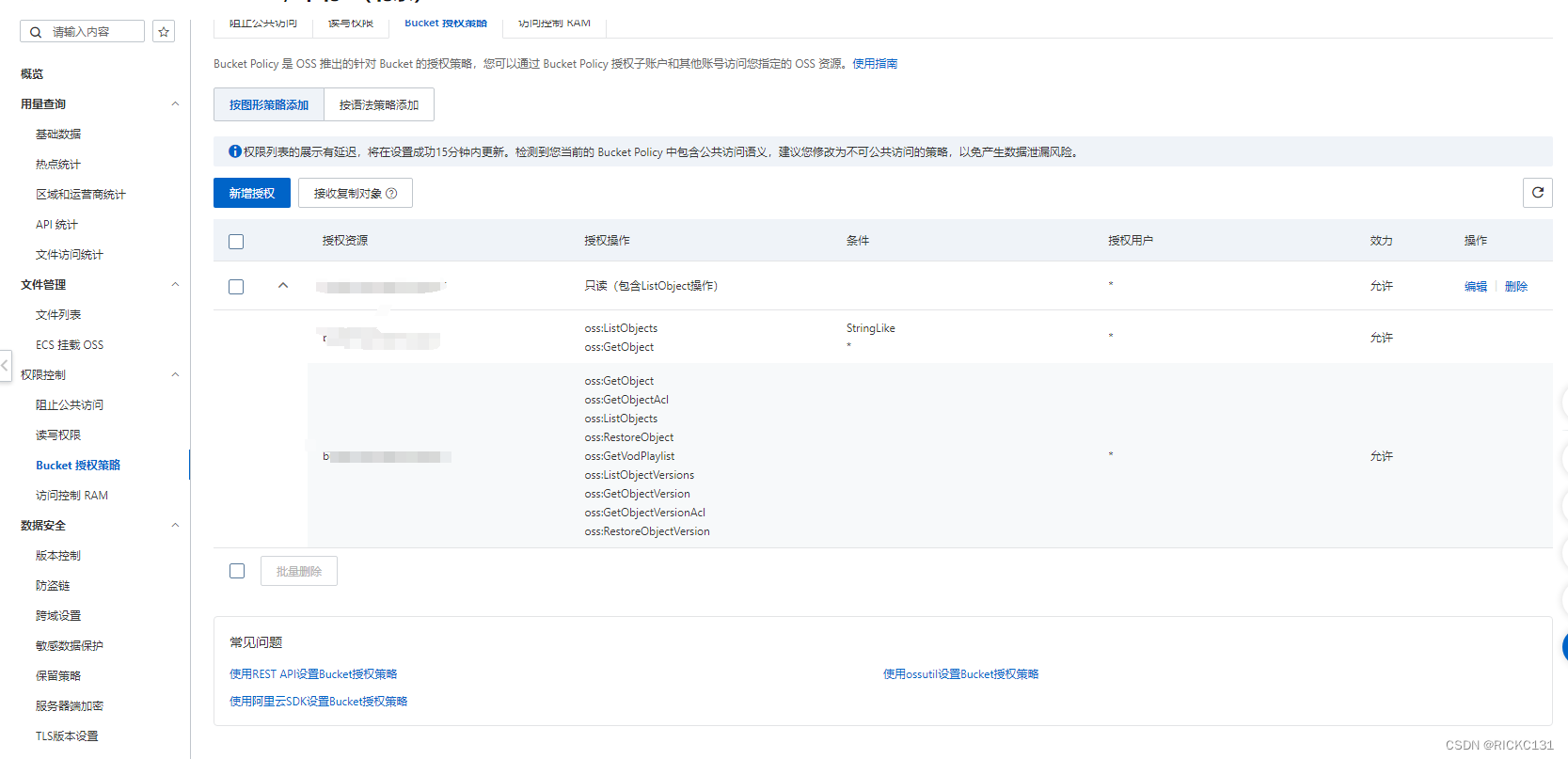Collapse the 数据安全 sidebar section
The width and height of the screenshot is (1568, 759).
point(175,525)
